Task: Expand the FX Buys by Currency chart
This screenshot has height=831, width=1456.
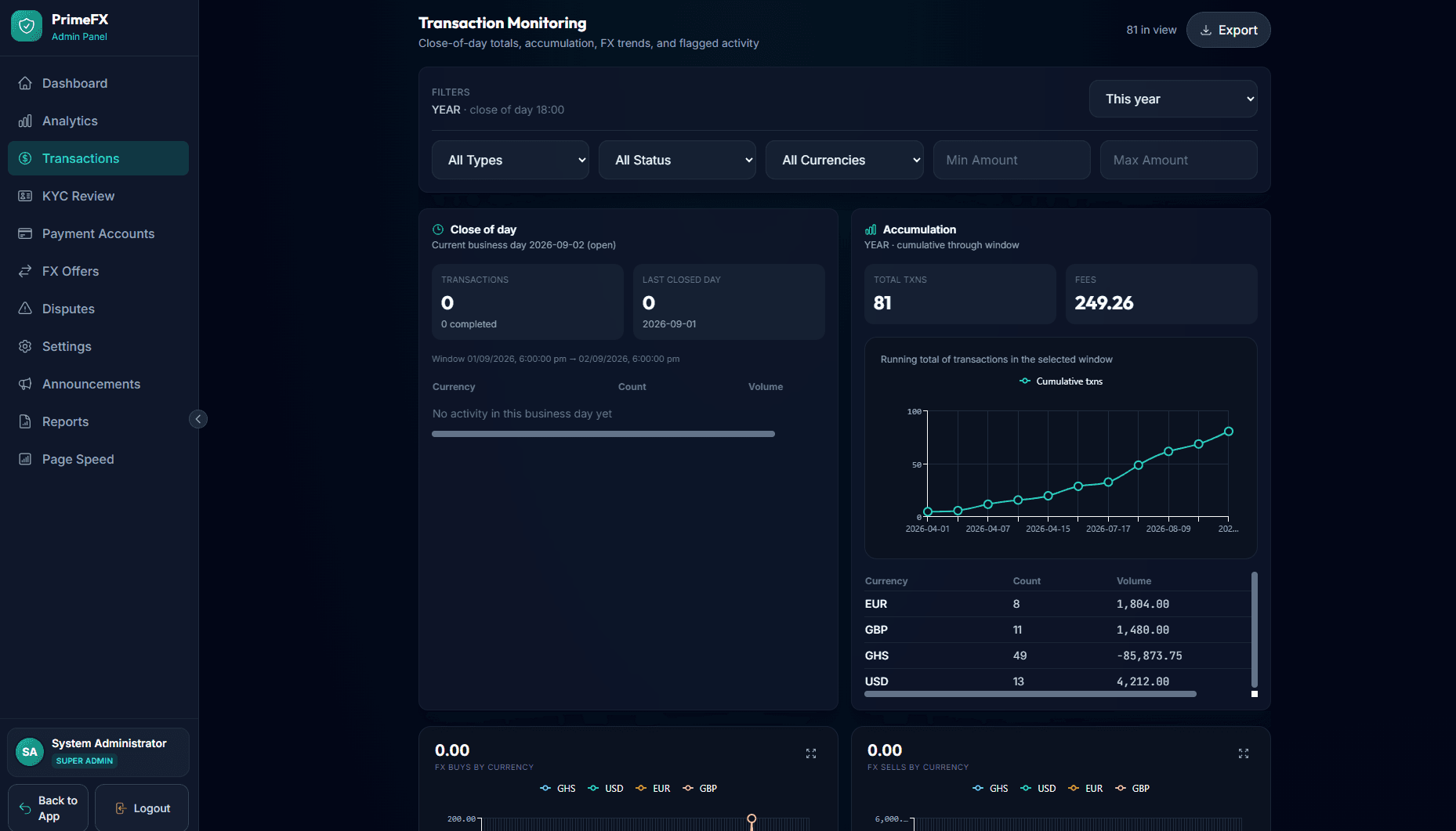Action: (811, 753)
